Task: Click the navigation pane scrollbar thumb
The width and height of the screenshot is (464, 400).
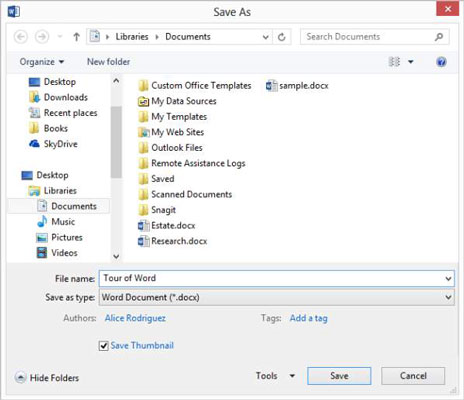Action: tap(116, 142)
